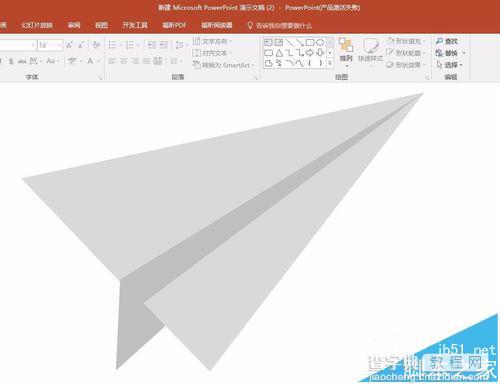The height and width of the screenshot is (384, 500).
Task: Click the 快速样式 quick styles icon
Action: click(370, 50)
